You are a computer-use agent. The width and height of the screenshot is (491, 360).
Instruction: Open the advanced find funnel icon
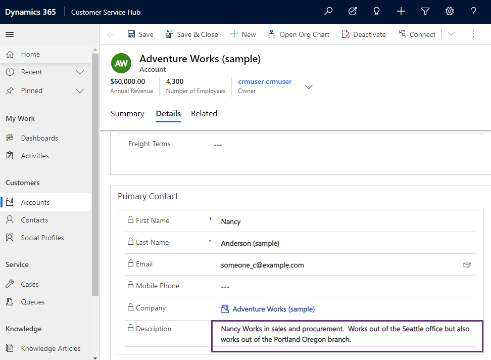tap(425, 11)
